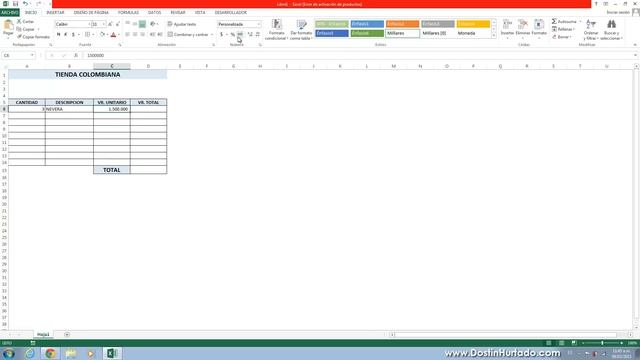Image resolution: width=640 pixels, height=360 pixels.
Task: Click the Name Box showing C6
Action: (18, 55)
